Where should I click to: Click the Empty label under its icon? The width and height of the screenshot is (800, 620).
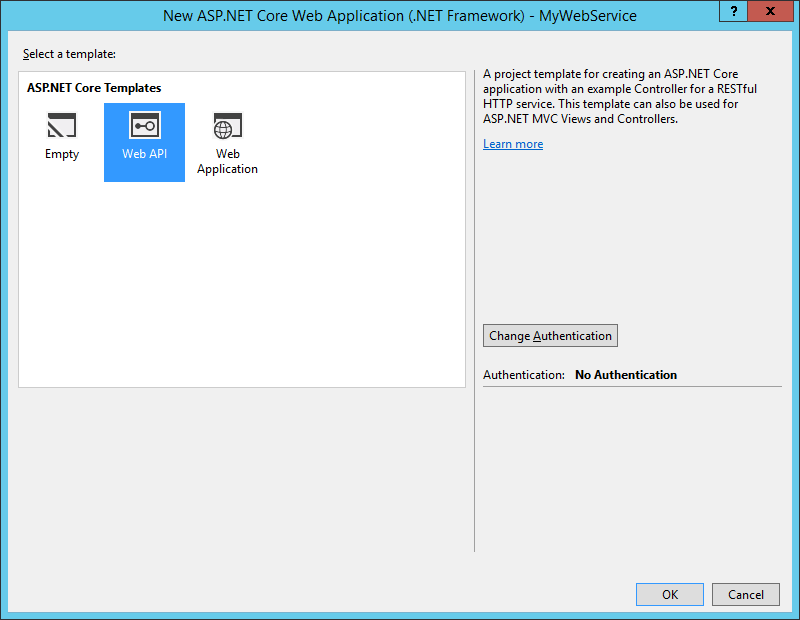click(x=61, y=154)
